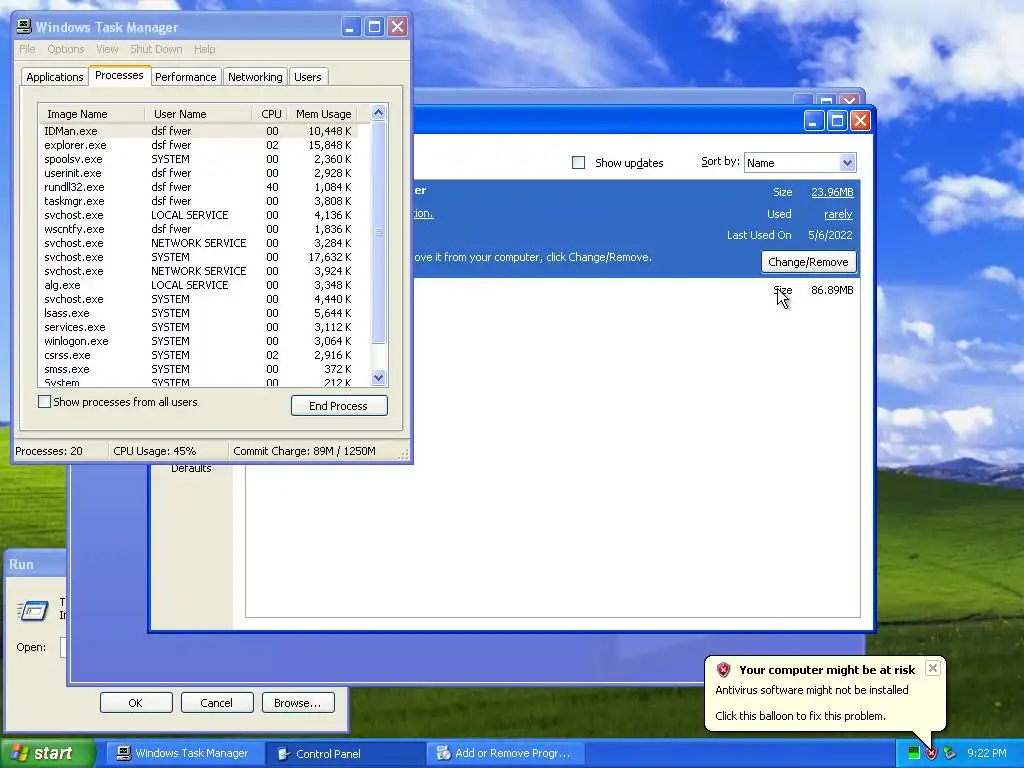Click the shield icon in the balloon
The image size is (1024, 768).
pyautogui.click(x=723, y=669)
